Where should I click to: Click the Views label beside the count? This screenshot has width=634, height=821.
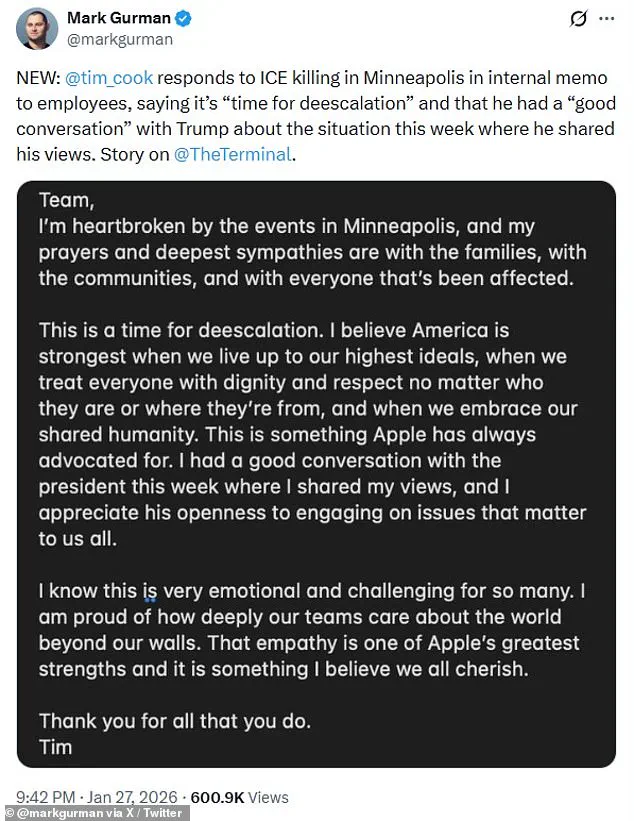pos(268,797)
